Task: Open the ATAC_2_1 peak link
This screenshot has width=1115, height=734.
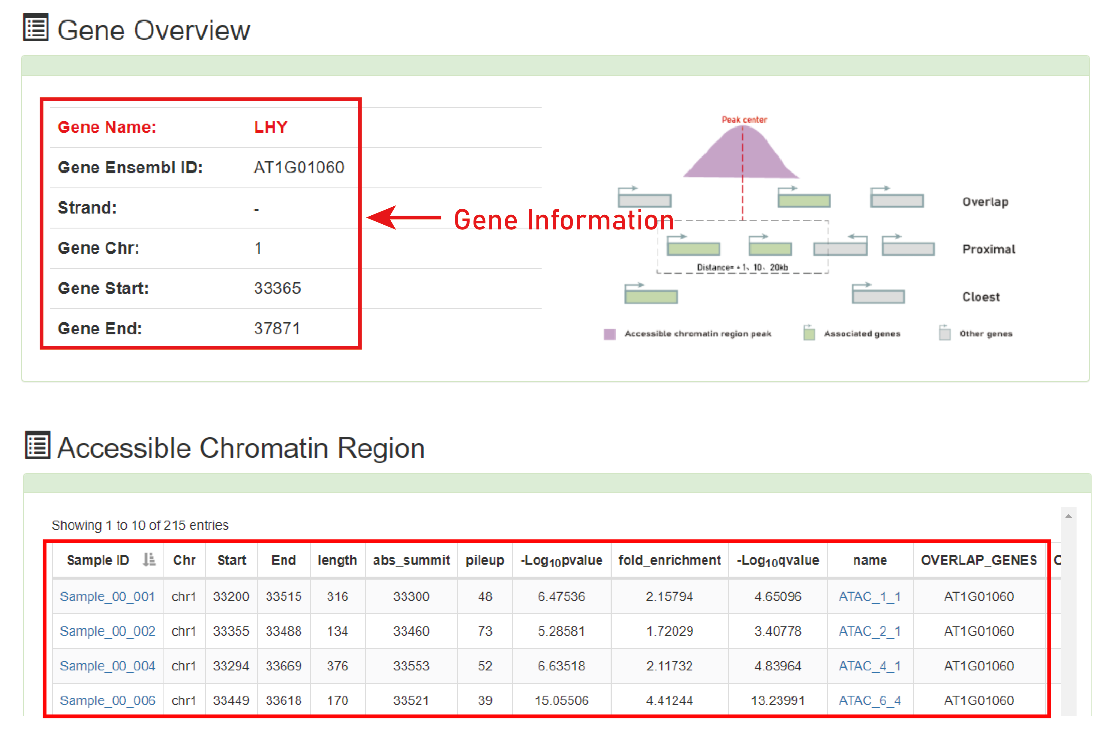Action: (870, 631)
